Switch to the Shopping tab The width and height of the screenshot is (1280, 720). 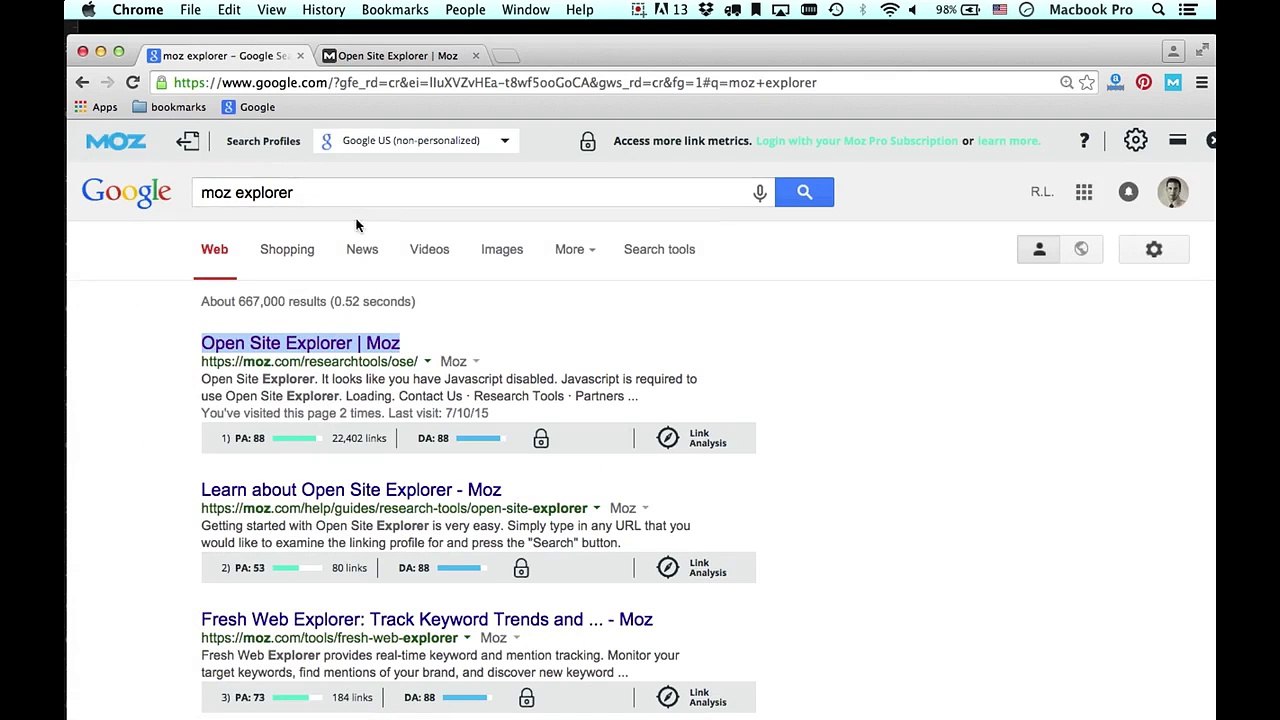[287, 249]
